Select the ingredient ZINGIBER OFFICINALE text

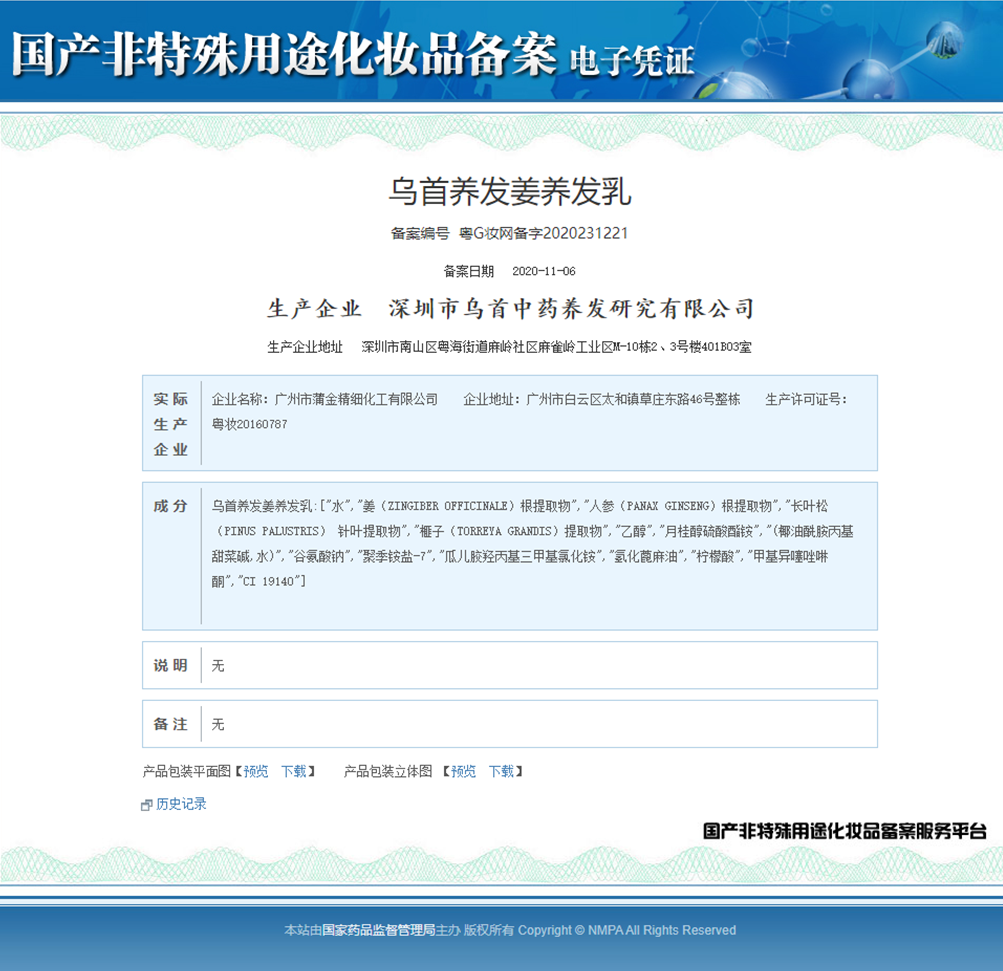click(x=447, y=506)
